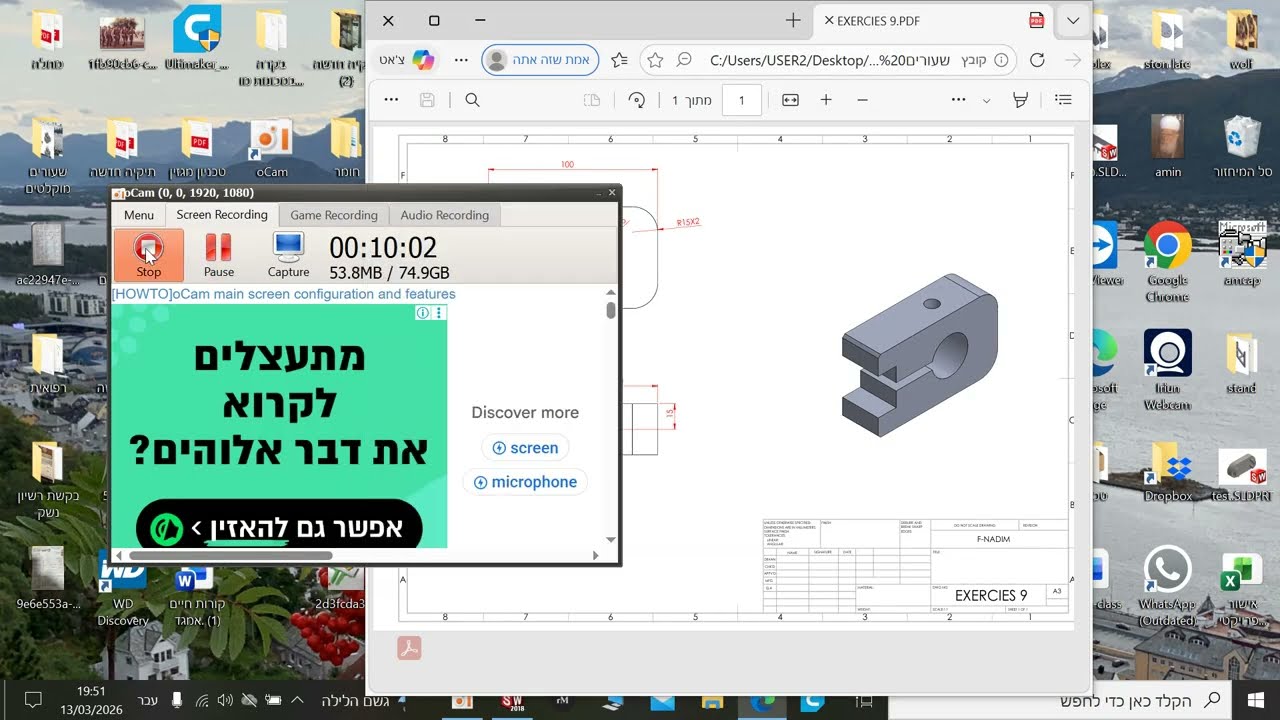Open the ad options three-dot icon
Screen dimensions: 1280x720
(x=439, y=313)
